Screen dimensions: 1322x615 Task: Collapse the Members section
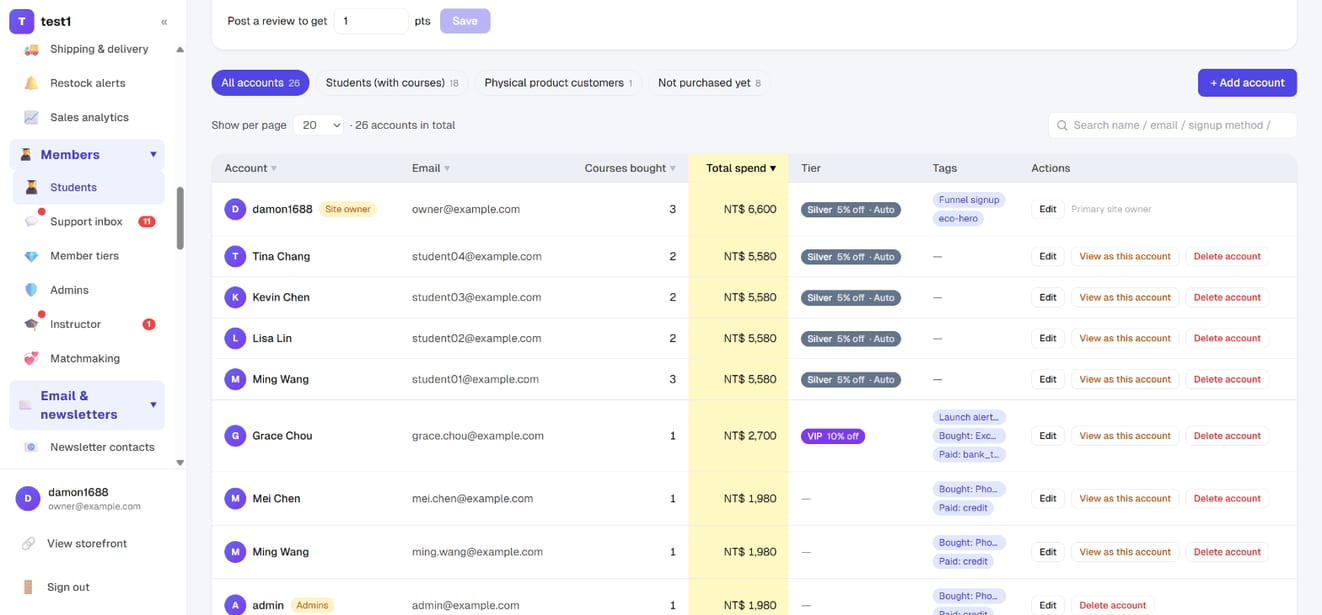click(153, 154)
